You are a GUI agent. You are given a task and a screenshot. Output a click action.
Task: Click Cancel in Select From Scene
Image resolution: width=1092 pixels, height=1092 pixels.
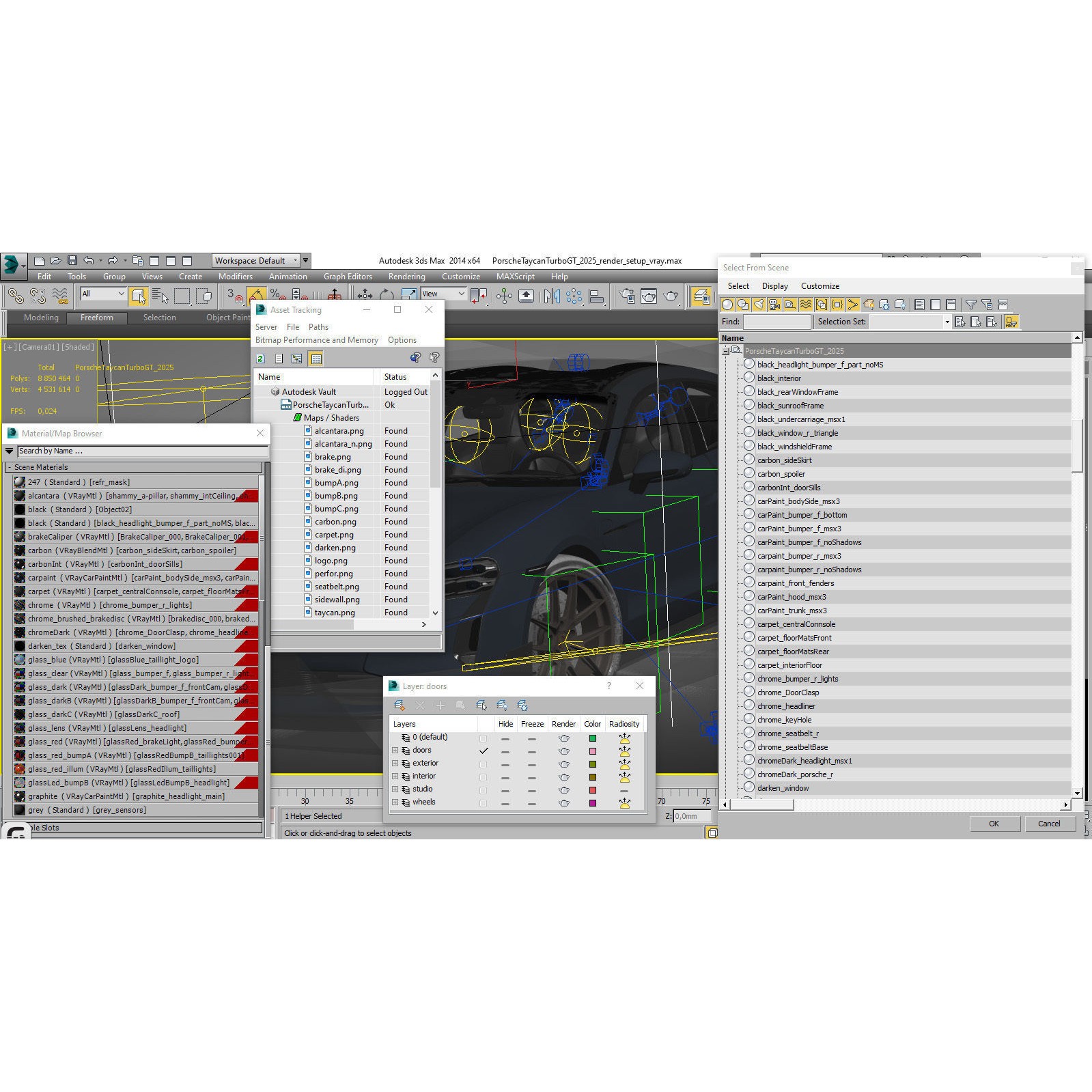pos(1048,824)
